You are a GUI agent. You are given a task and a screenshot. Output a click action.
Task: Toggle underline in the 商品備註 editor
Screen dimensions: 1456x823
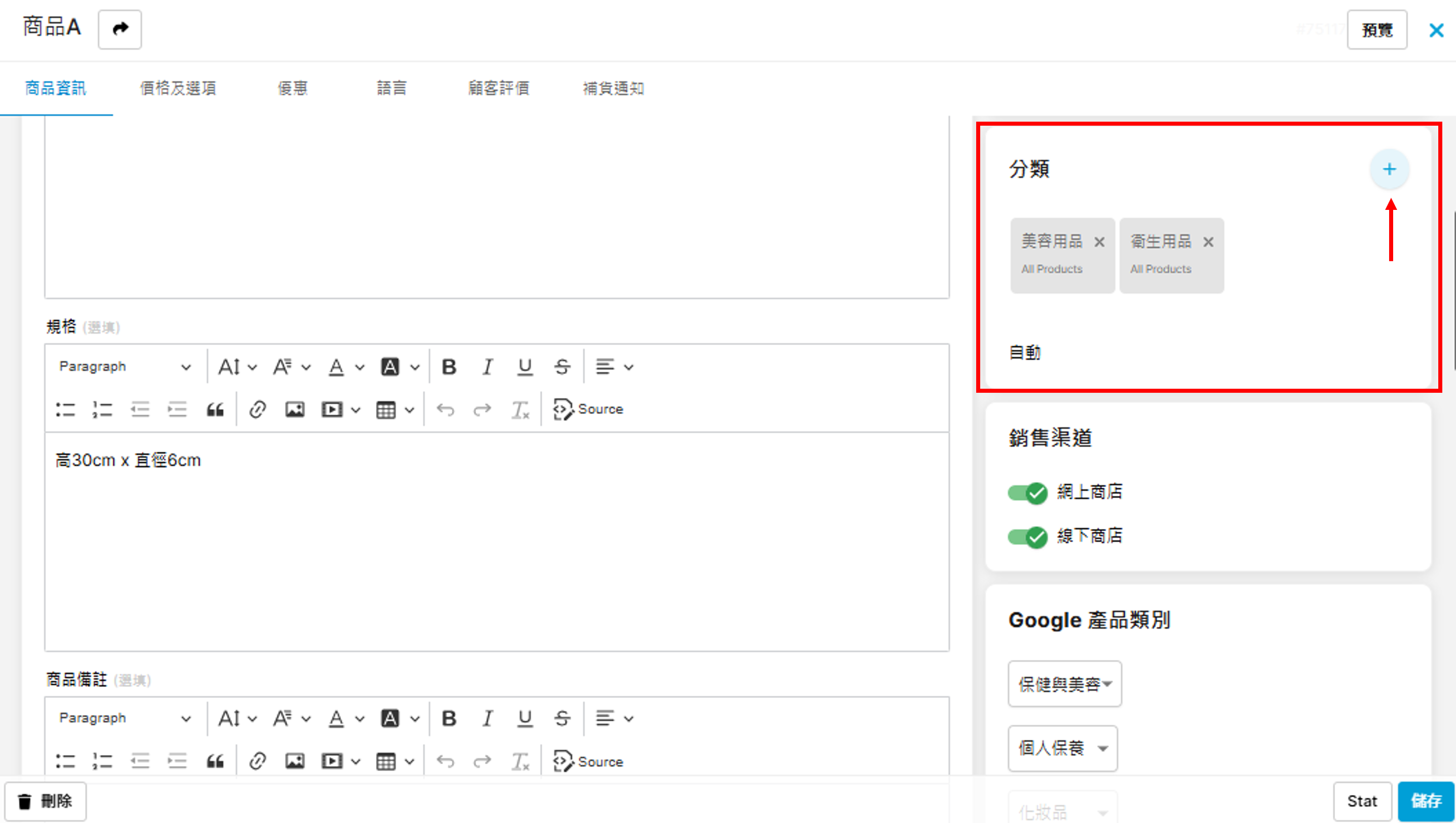click(x=525, y=718)
